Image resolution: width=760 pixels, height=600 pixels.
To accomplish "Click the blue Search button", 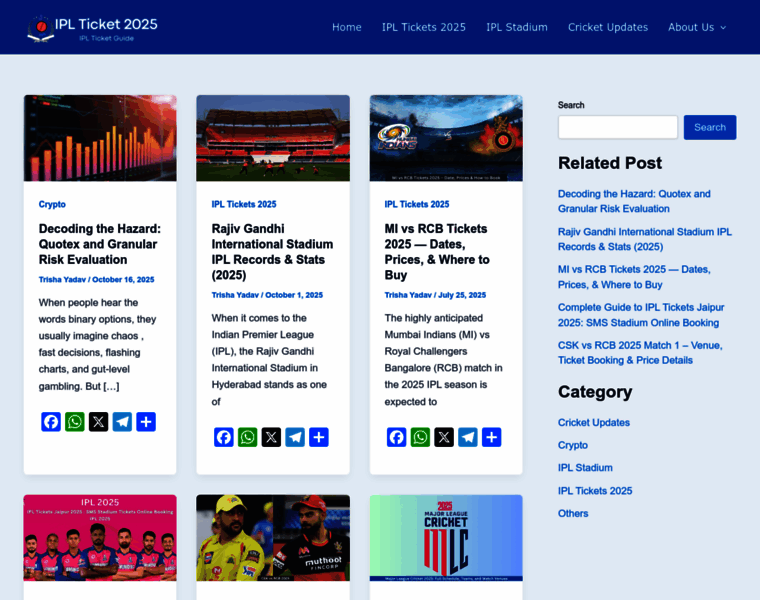I will [710, 127].
